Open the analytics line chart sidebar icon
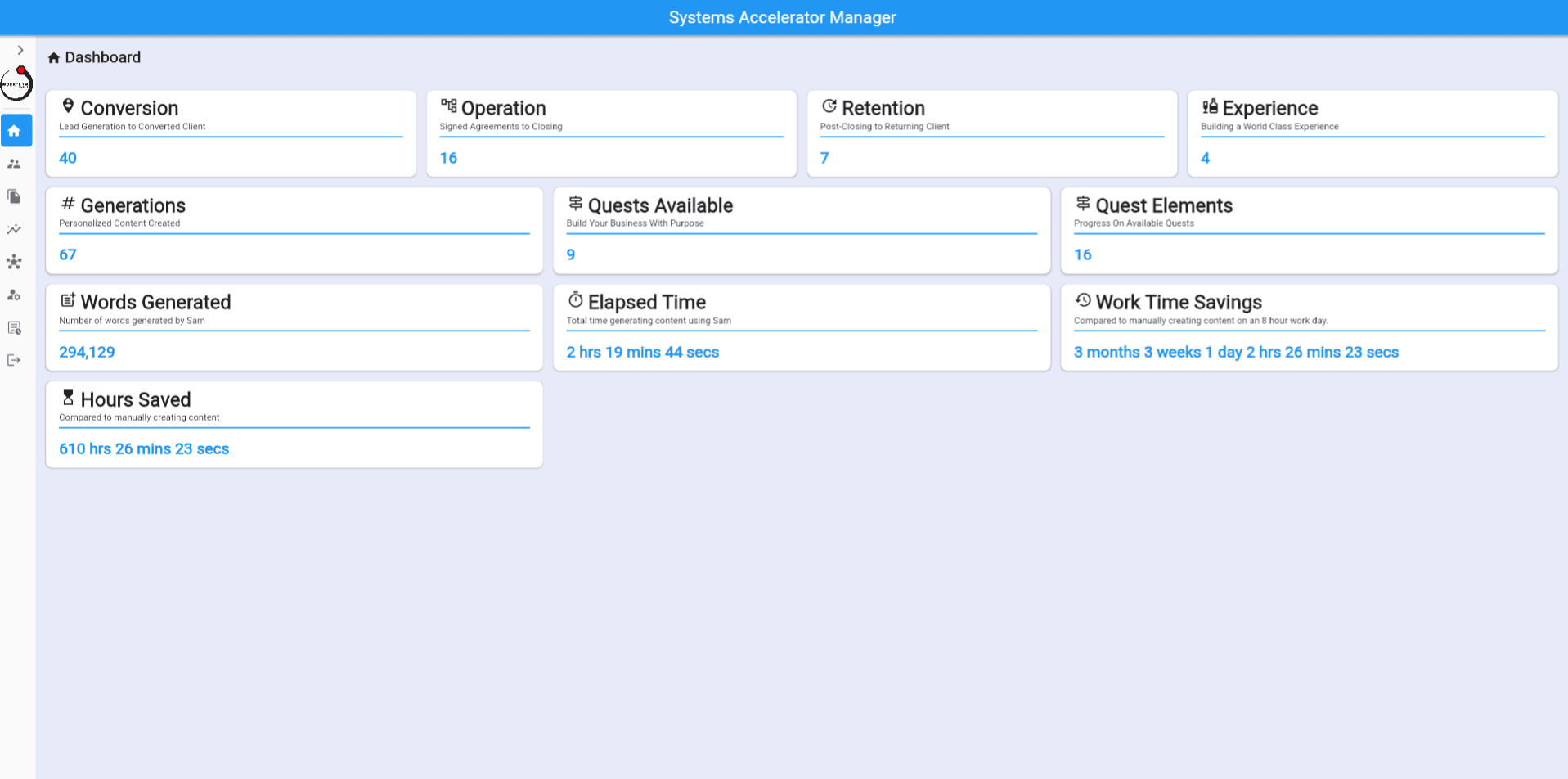Image resolution: width=1568 pixels, height=779 pixels. [x=14, y=229]
